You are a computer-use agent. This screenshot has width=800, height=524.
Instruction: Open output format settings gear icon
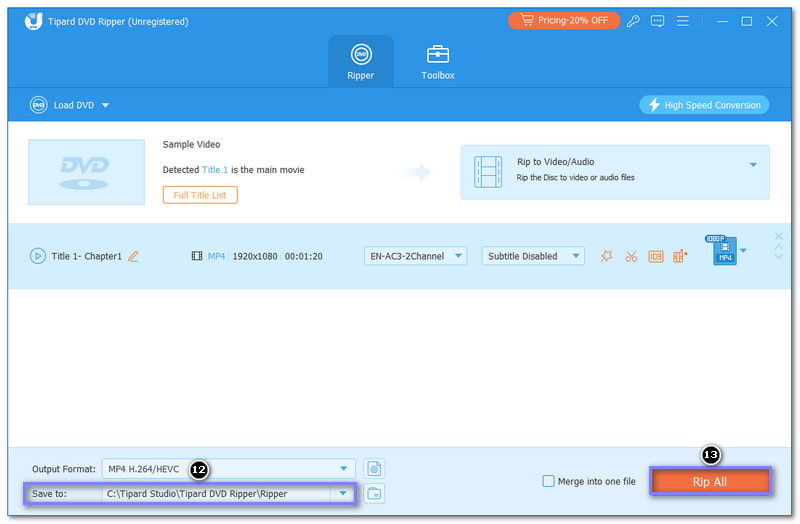tap(374, 469)
